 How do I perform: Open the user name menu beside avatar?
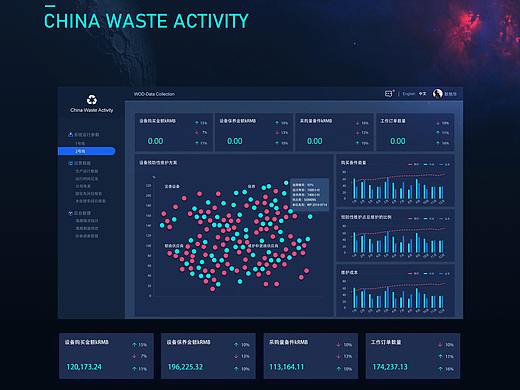tap(450, 94)
